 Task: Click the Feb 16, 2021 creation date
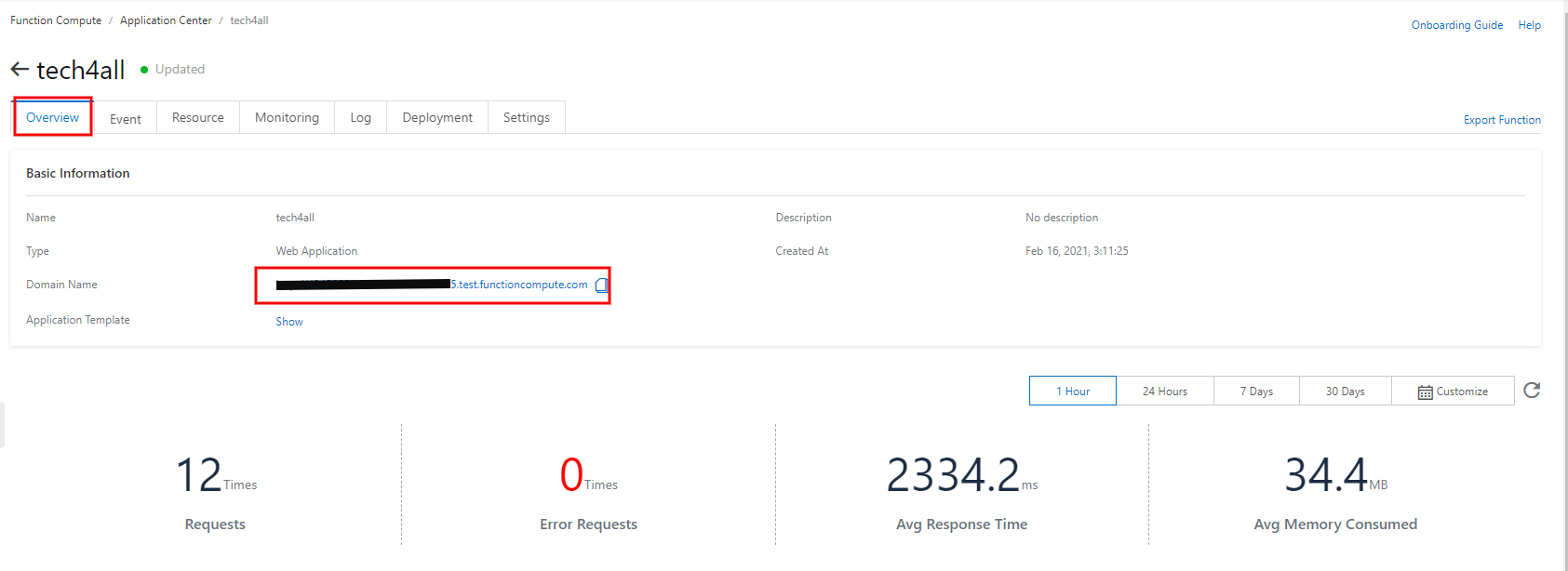1077,251
